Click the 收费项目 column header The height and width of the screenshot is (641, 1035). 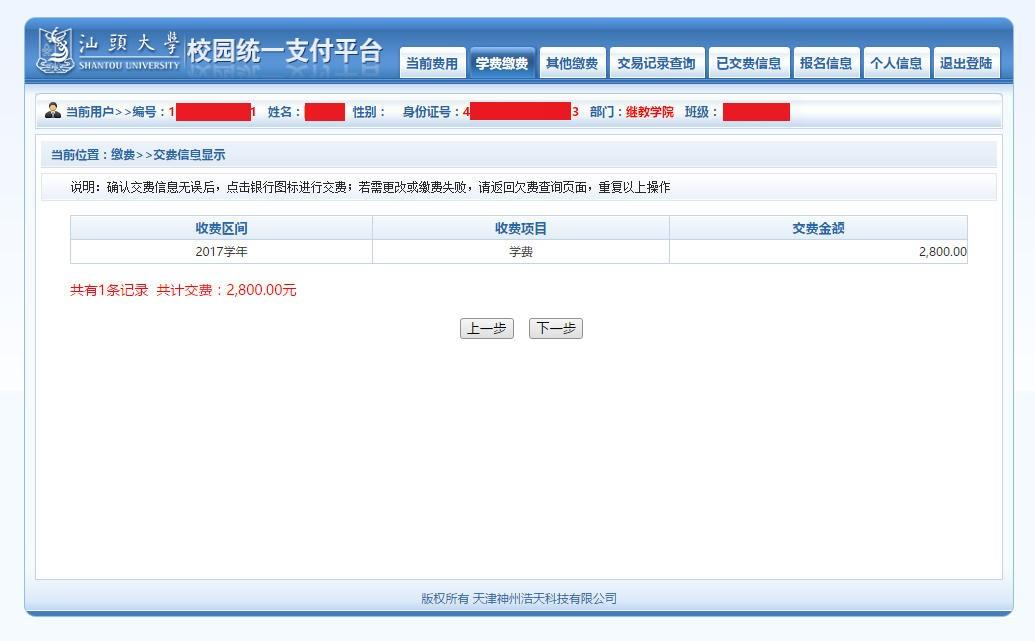tap(521, 228)
